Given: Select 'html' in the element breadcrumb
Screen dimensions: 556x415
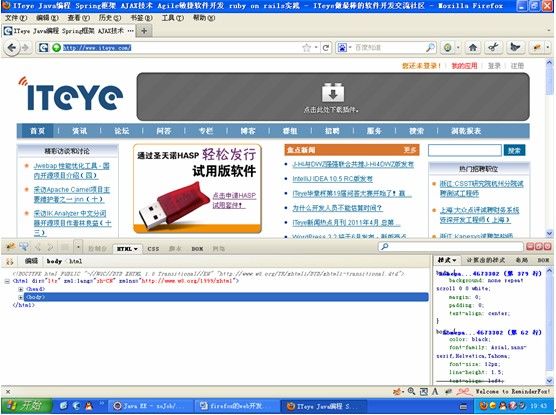Looking at the screenshot, I should 76,261.
